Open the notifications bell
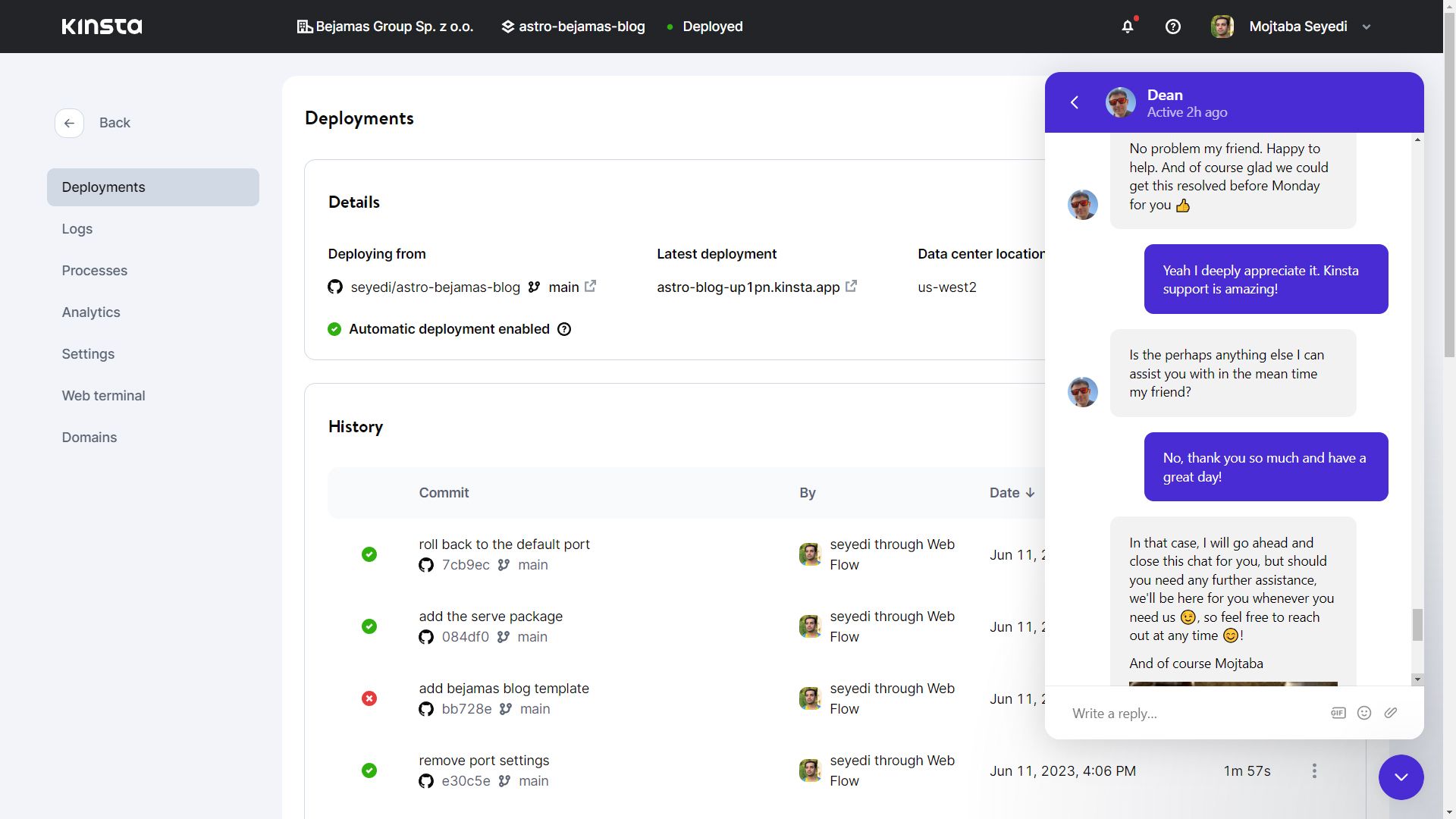This screenshot has height=819, width=1456. point(1128,27)
